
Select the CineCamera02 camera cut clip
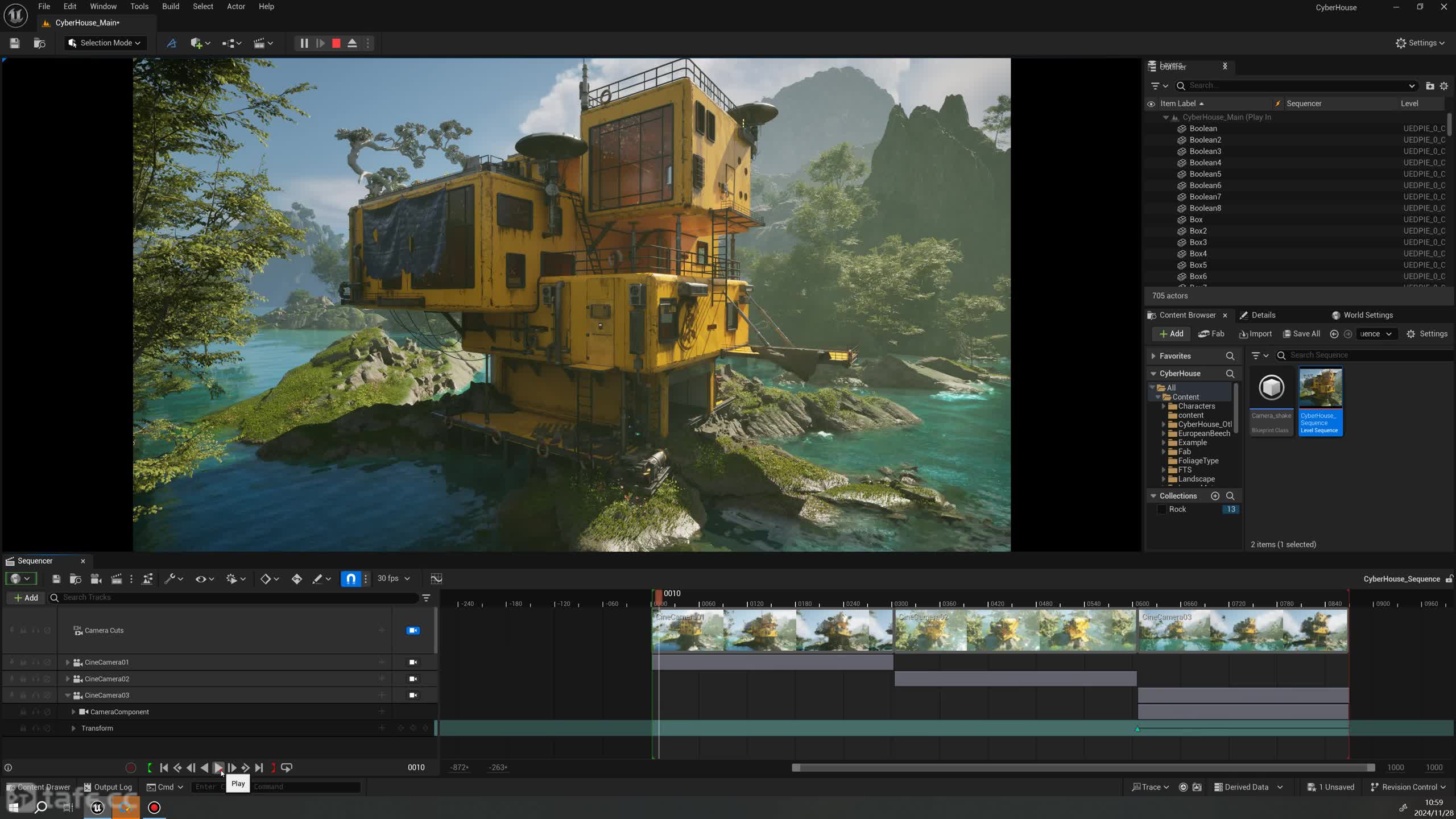pos(1015,631)
